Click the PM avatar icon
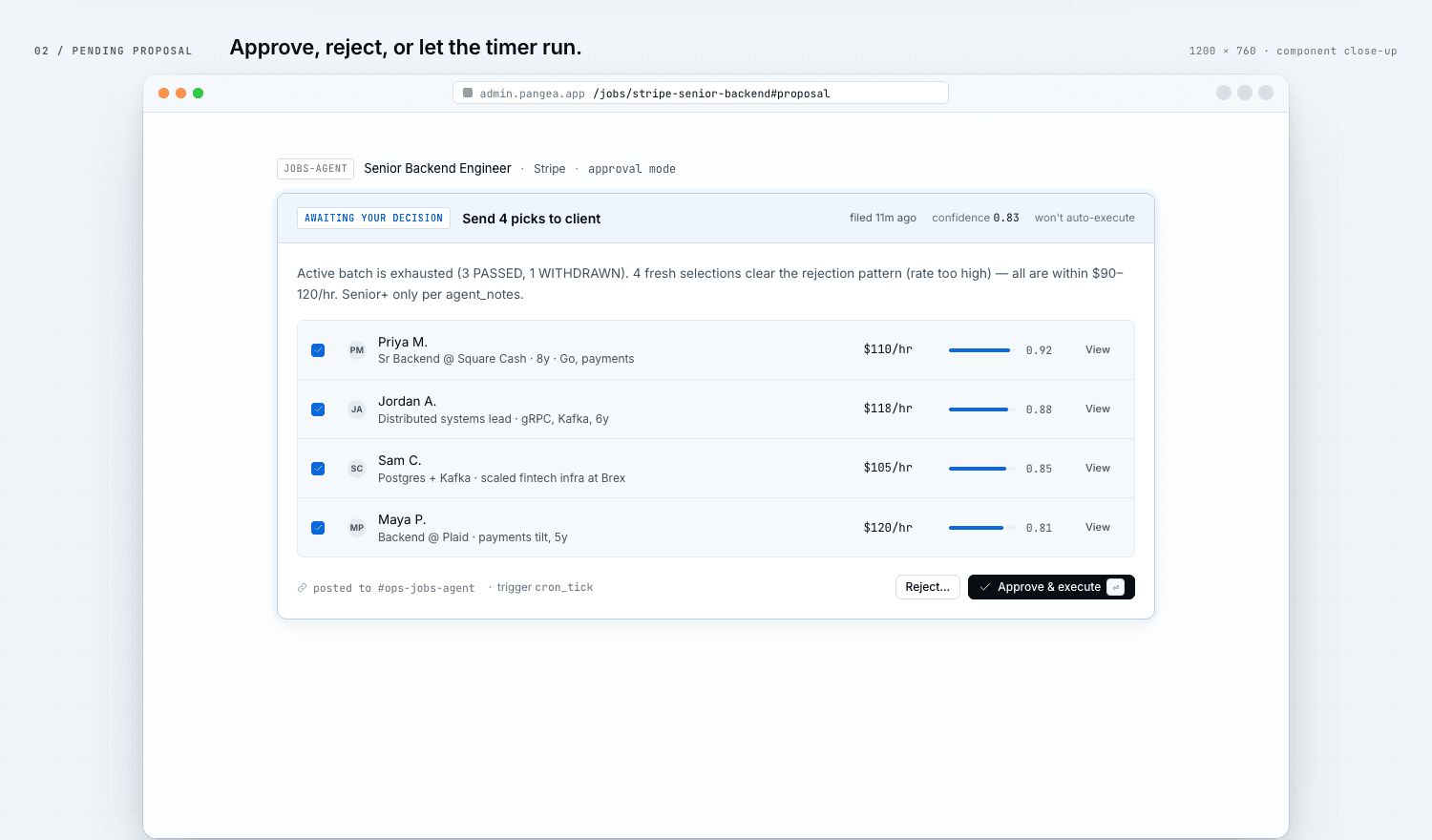Viewport: 1432px width, 840px height. (x=357, y=350)
